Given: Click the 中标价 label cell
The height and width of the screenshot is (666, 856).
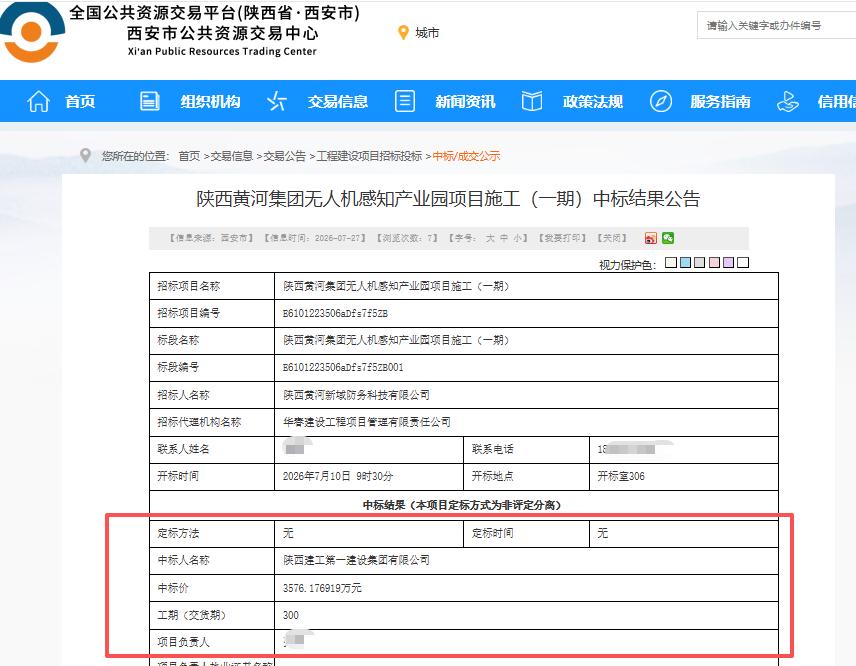Looking at the screenshot, I should (x=212, y=588).
